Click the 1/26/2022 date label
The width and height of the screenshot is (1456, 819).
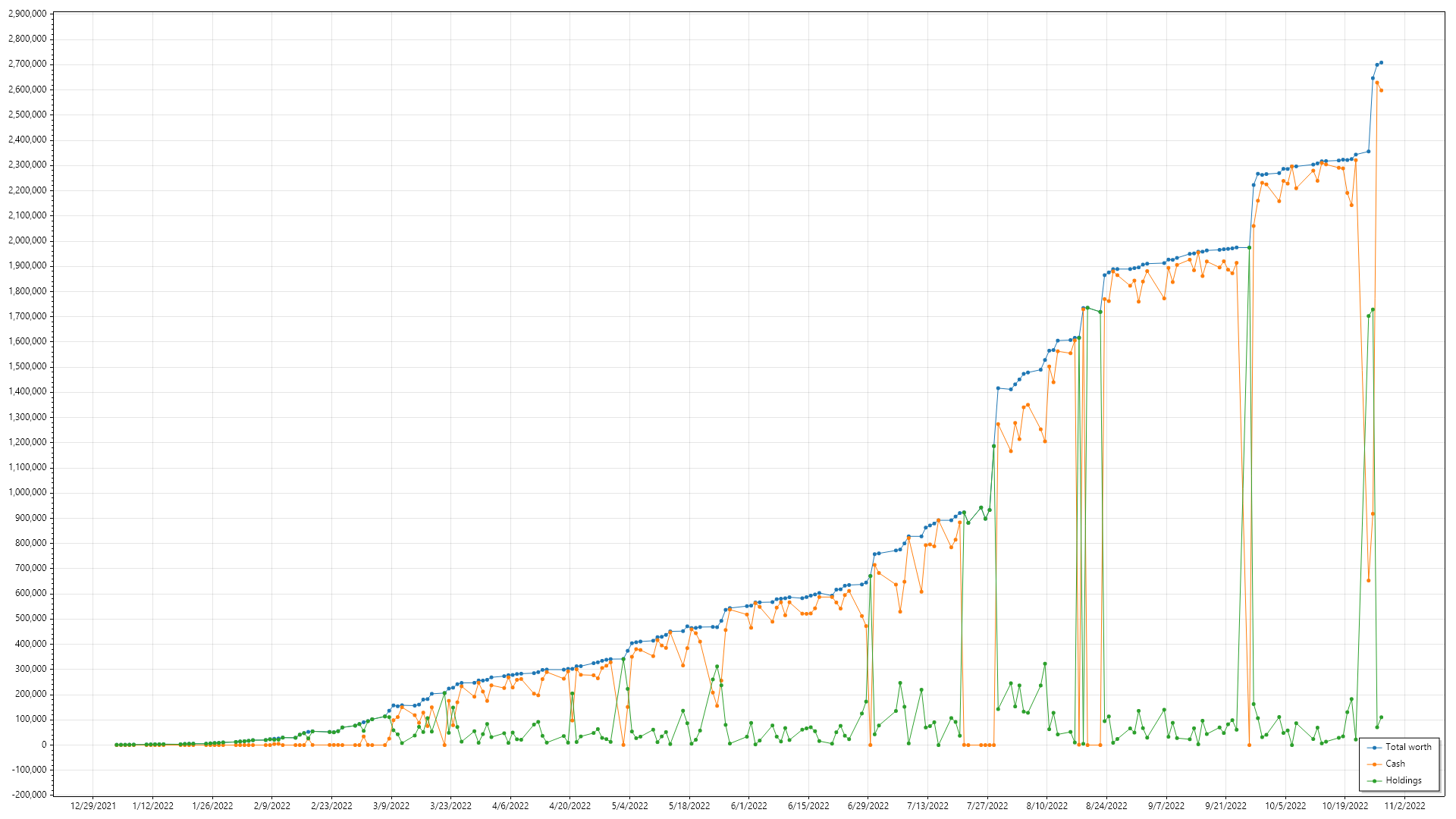(212, 806)
